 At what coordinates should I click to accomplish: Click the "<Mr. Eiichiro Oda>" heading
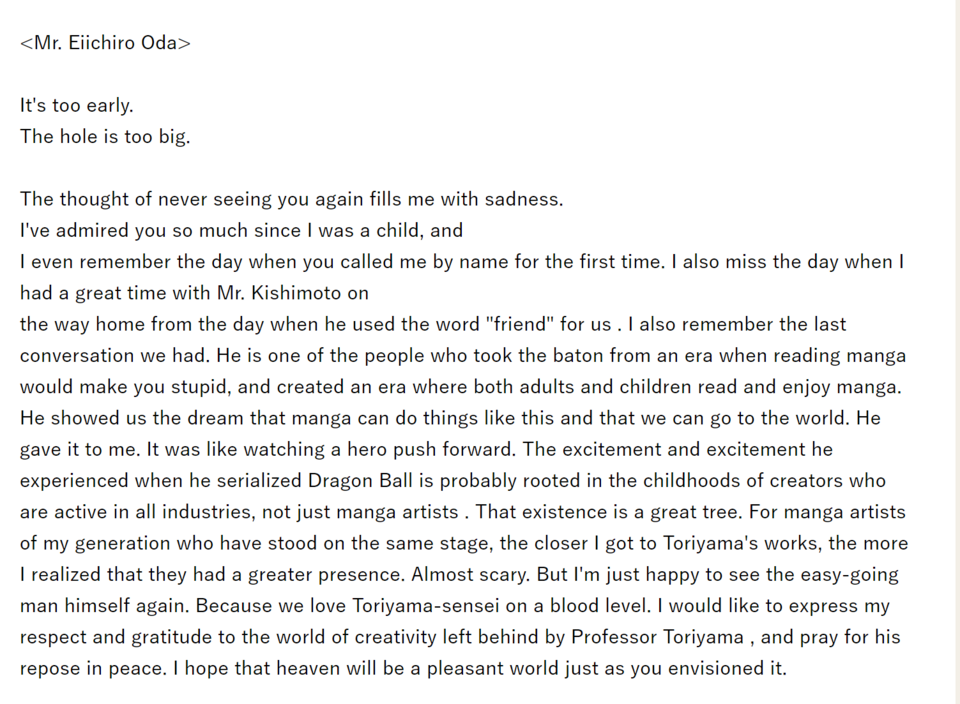(105, 43)
